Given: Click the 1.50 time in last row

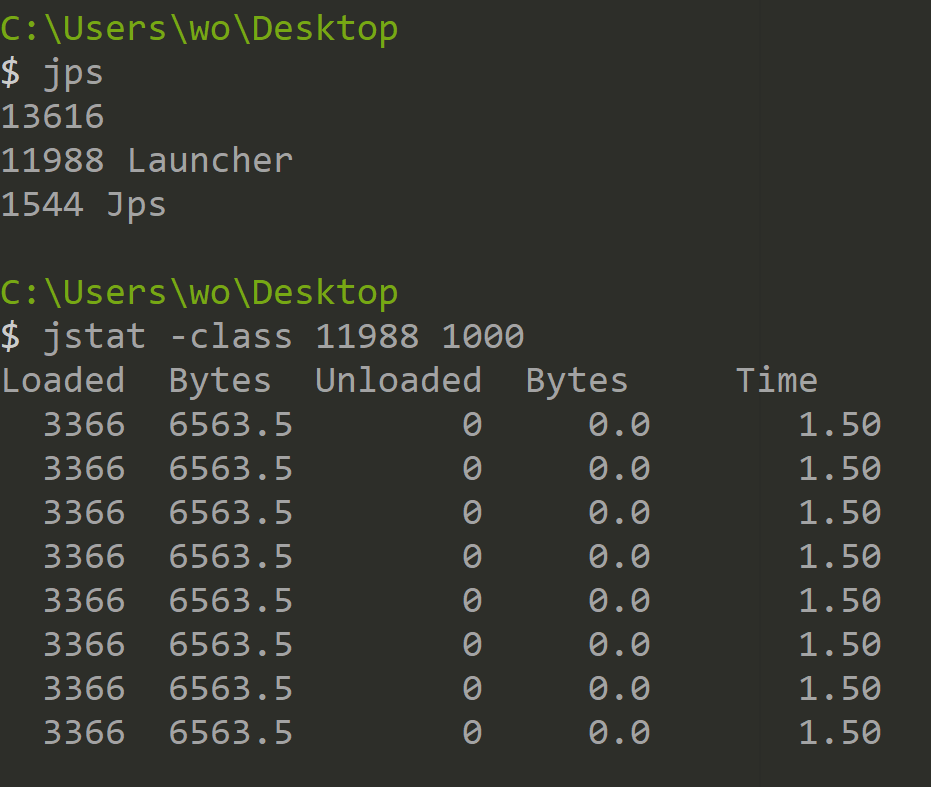Looking at the screenshot, I should [839, 733].
